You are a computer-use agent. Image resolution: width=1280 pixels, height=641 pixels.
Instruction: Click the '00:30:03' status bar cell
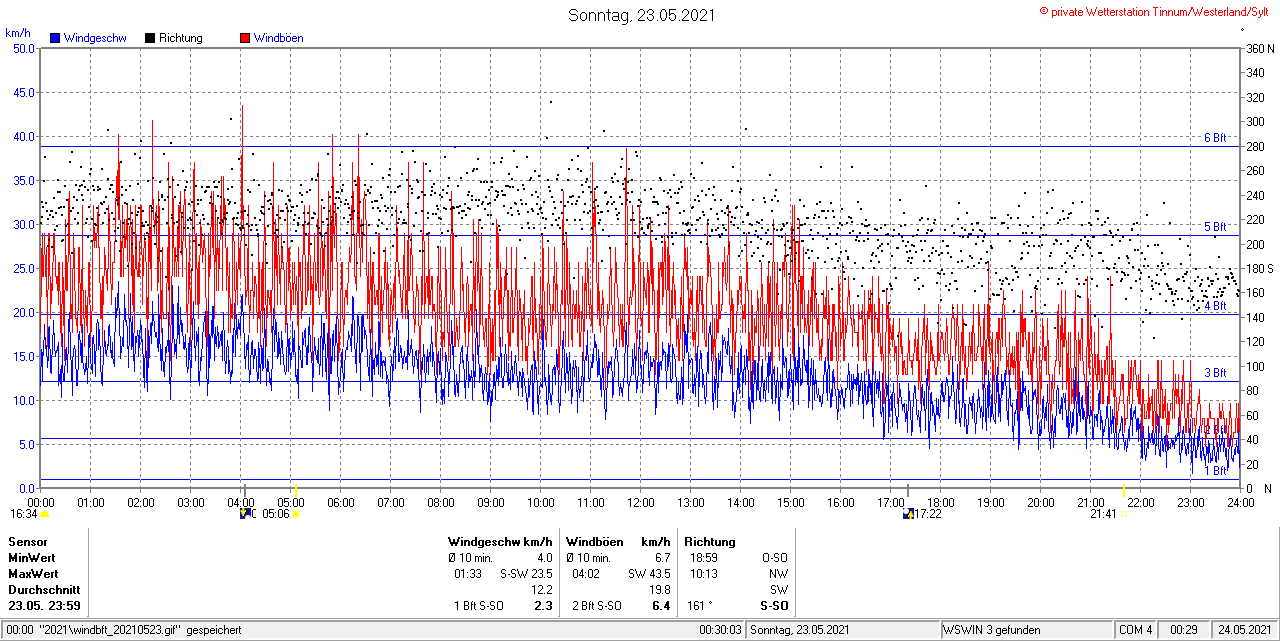click(x=721, y=630)
